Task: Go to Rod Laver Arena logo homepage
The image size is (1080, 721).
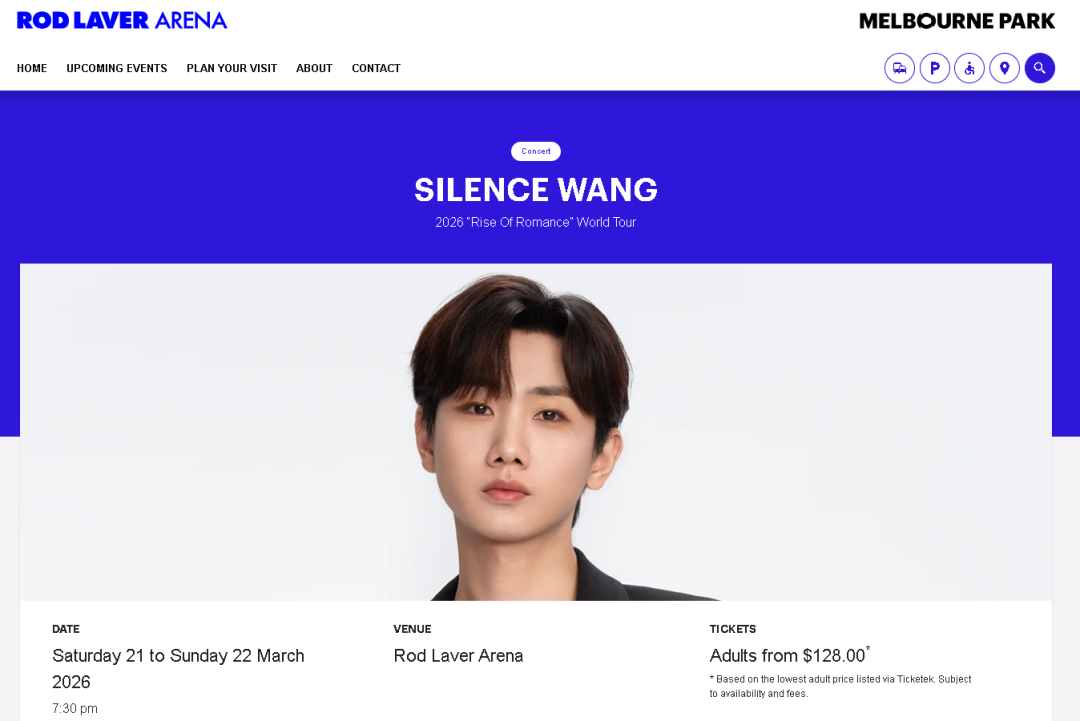Action: [x=122, y=21]
